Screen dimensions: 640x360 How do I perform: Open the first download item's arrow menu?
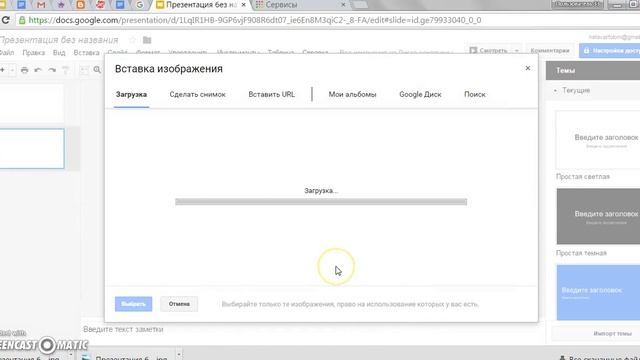(x=70, y=355)
